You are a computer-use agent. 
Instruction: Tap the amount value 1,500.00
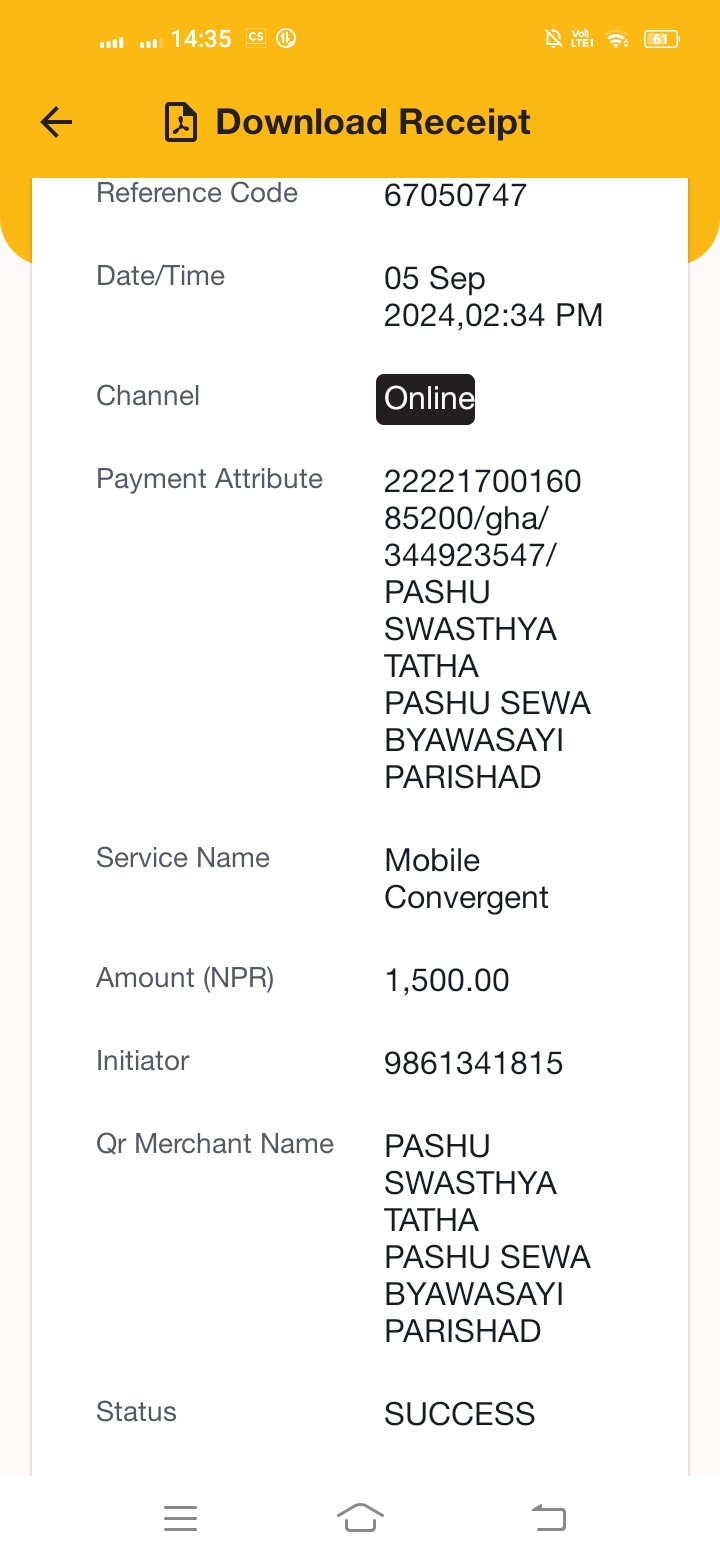click(447, 980)
